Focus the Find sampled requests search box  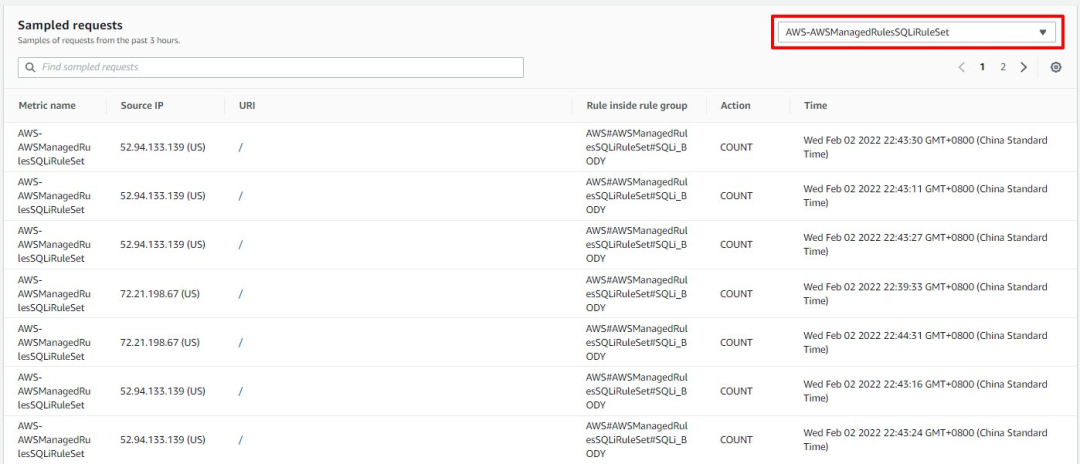pyautogui.click(x=271, y=67)
